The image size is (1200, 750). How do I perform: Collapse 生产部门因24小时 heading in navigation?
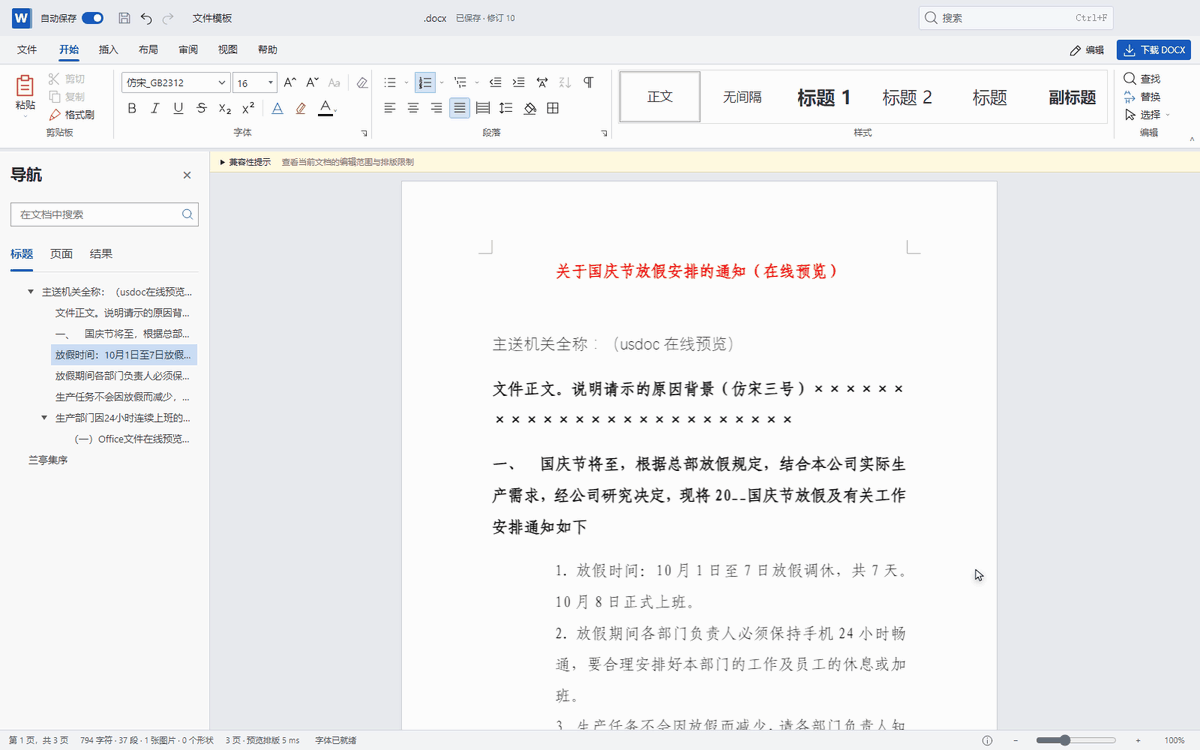(44, 417)
